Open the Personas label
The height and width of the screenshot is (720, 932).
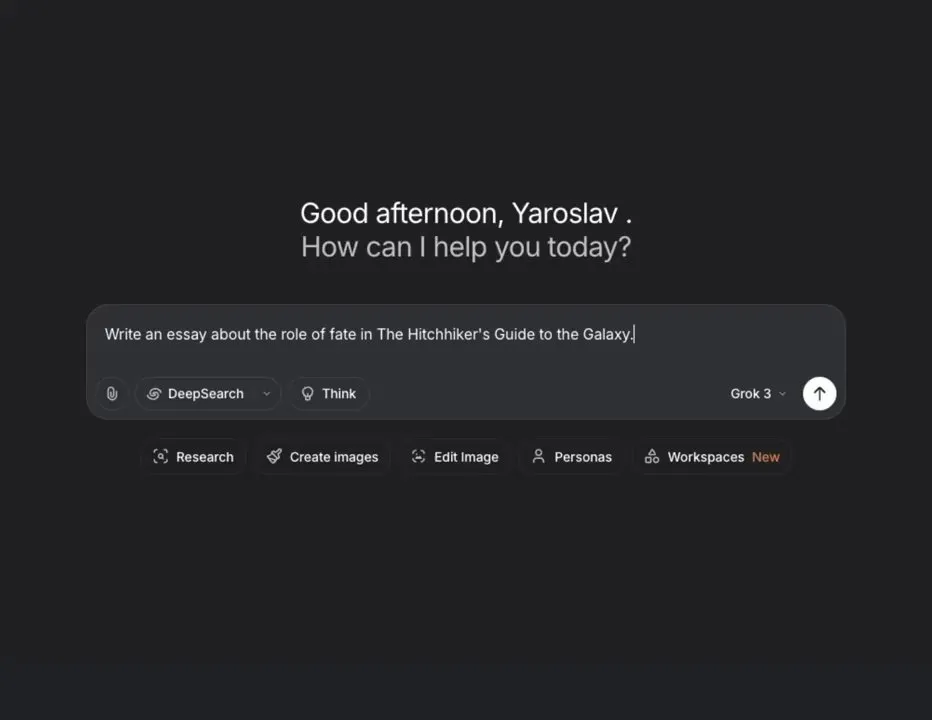pos(583,457)
